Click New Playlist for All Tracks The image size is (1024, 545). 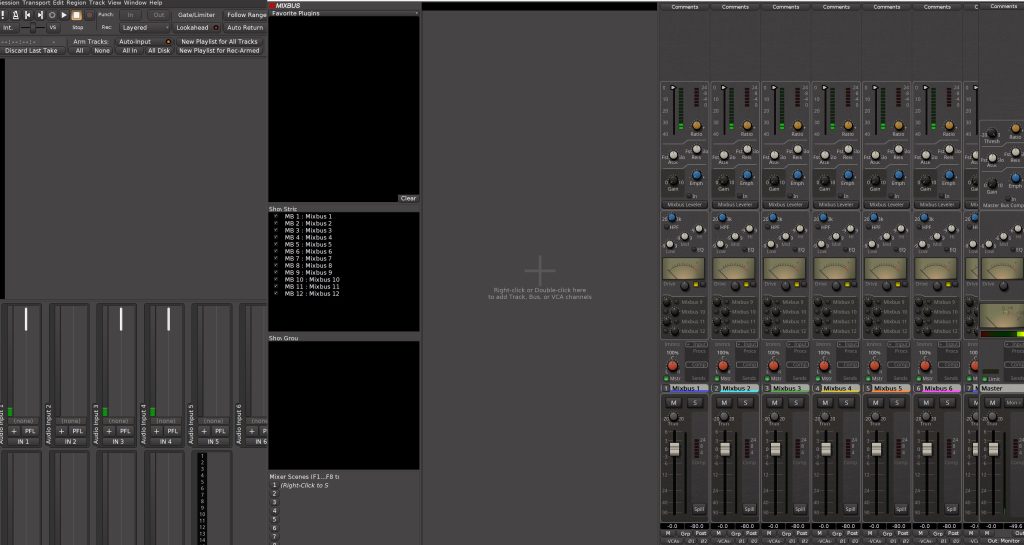click(220, 41)
